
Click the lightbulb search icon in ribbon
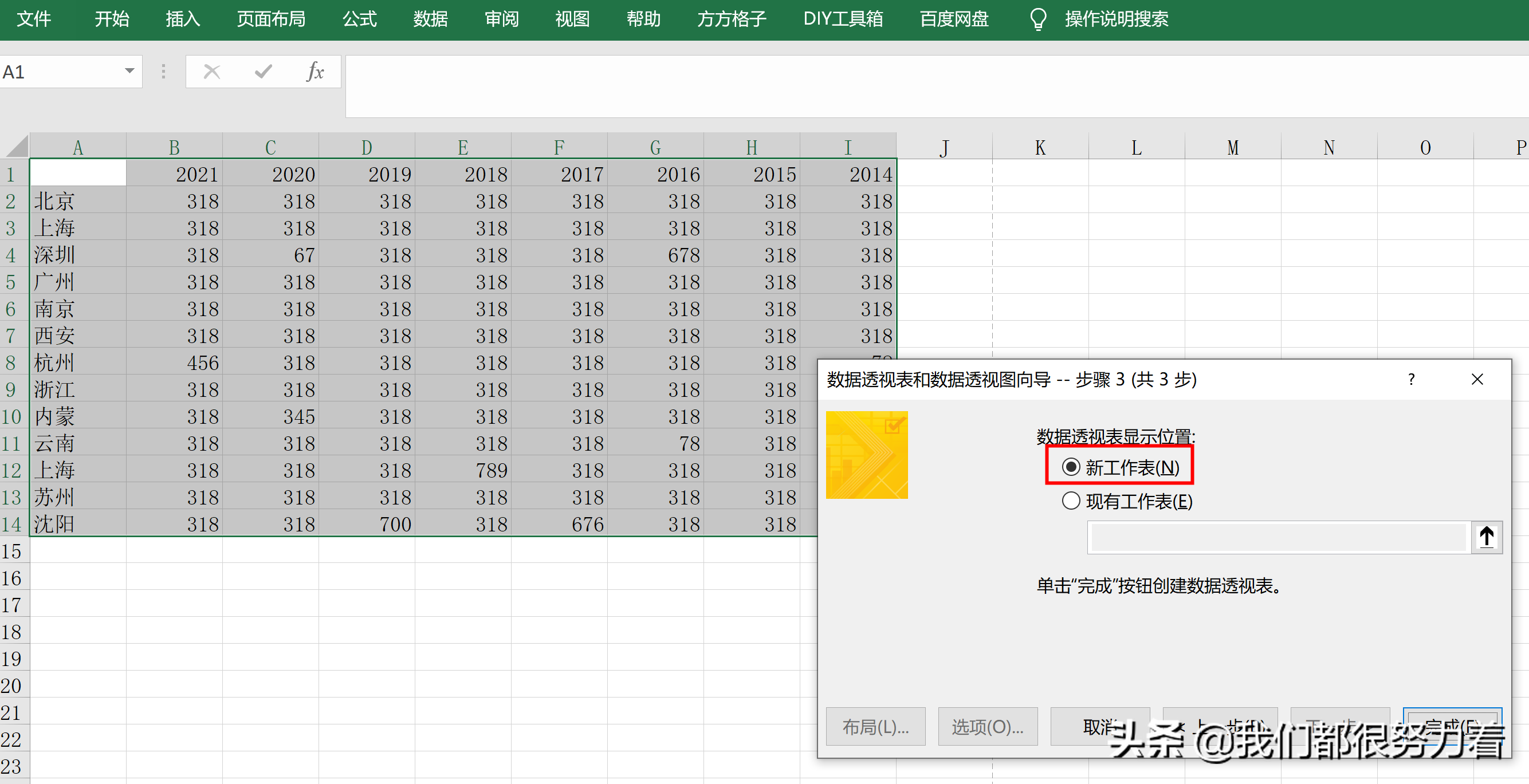[1038, 19]
